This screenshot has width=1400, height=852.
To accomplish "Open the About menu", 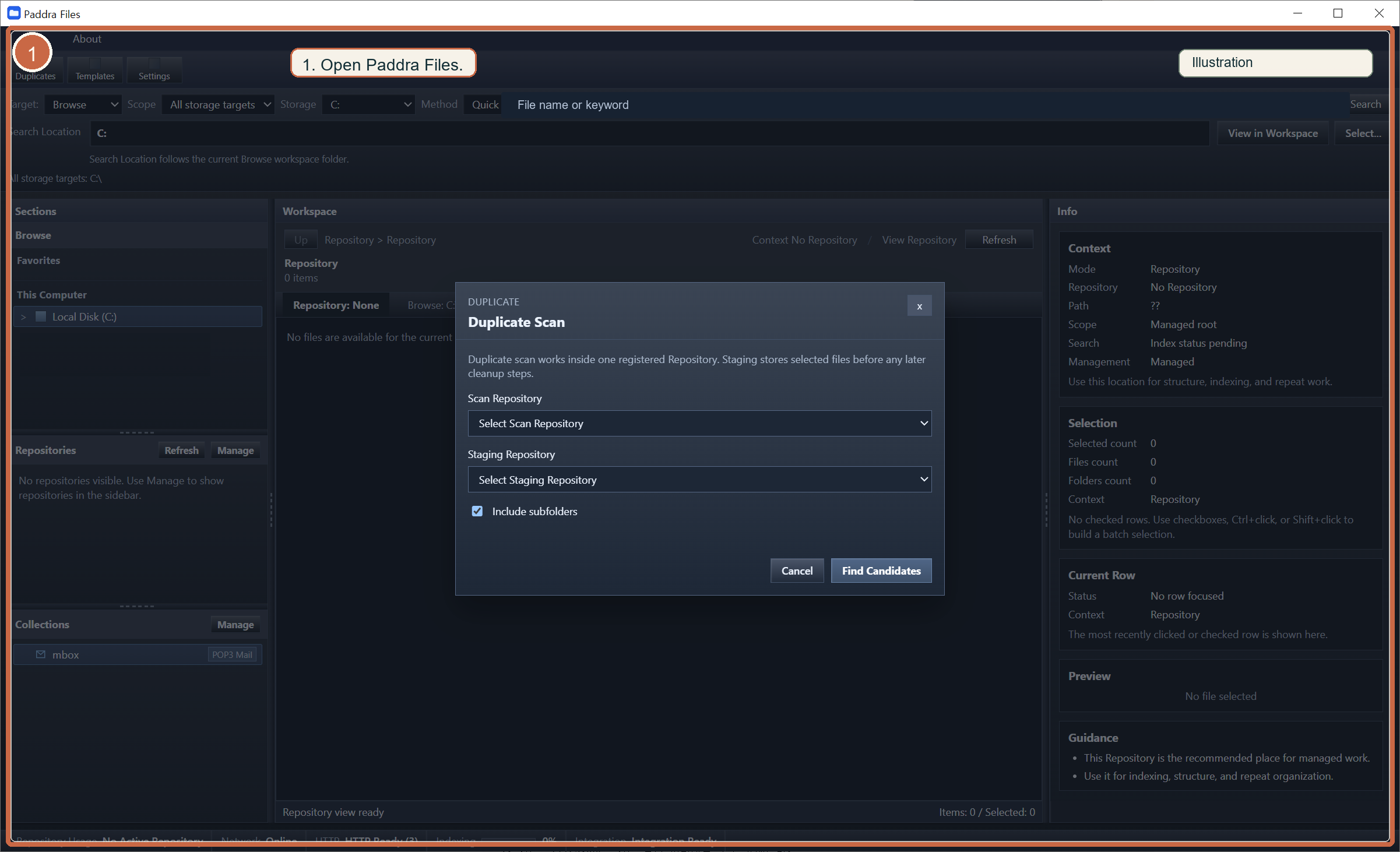I will coord(87,39).
